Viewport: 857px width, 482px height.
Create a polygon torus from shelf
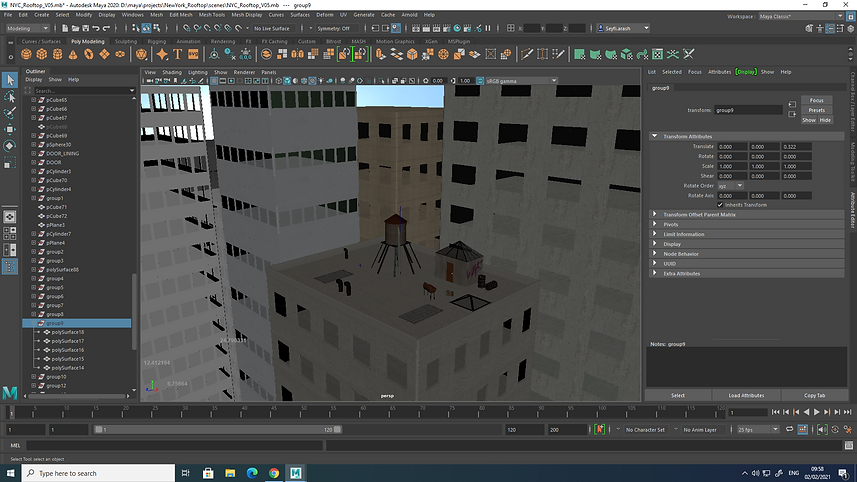pyautogui.click(x=89, y=54)
